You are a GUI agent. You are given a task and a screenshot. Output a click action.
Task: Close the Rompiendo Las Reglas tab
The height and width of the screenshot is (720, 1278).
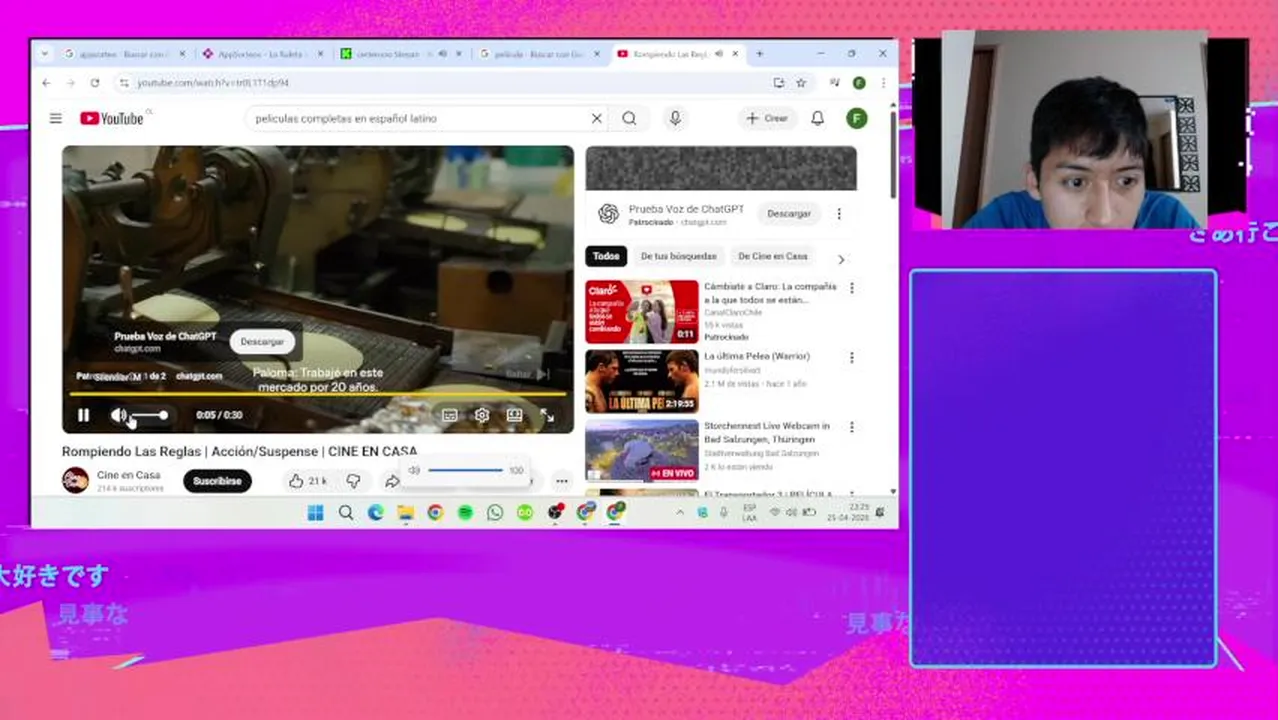tap(736, 54)
